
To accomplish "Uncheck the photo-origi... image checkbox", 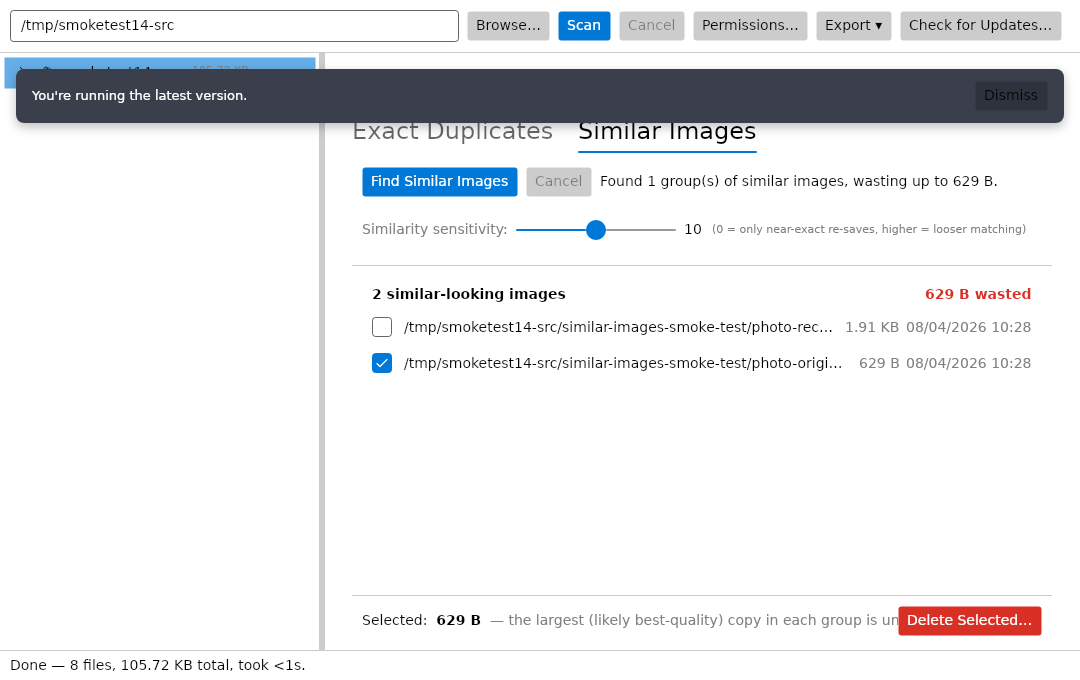I will [382, 362].
